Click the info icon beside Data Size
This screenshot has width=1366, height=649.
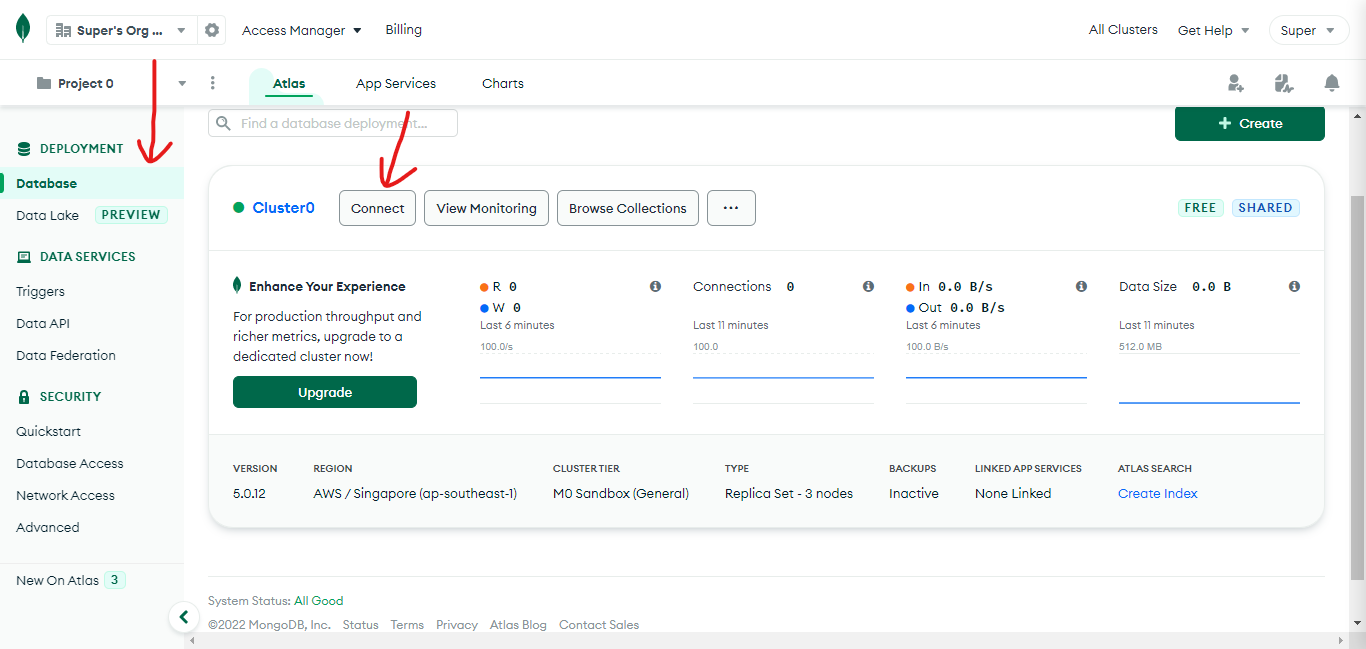click(1294, 286)
